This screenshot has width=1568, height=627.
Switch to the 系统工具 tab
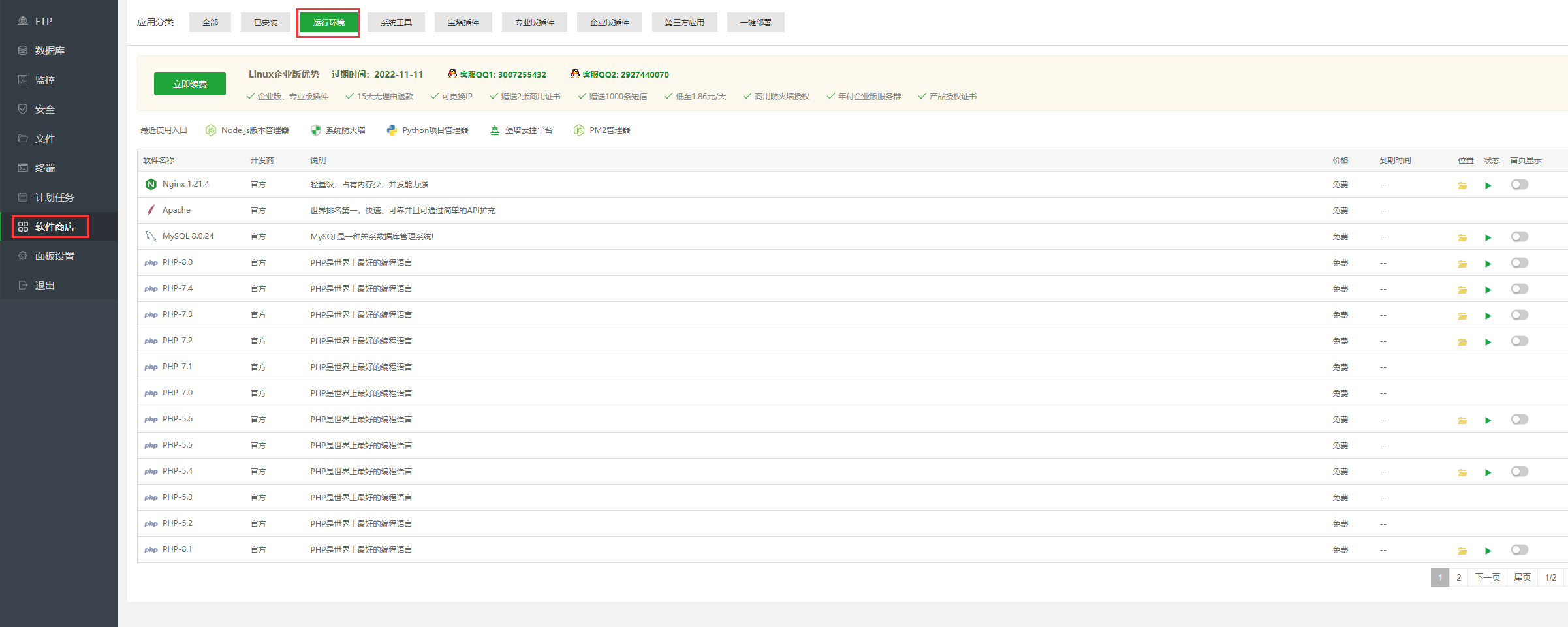[396, 22]
